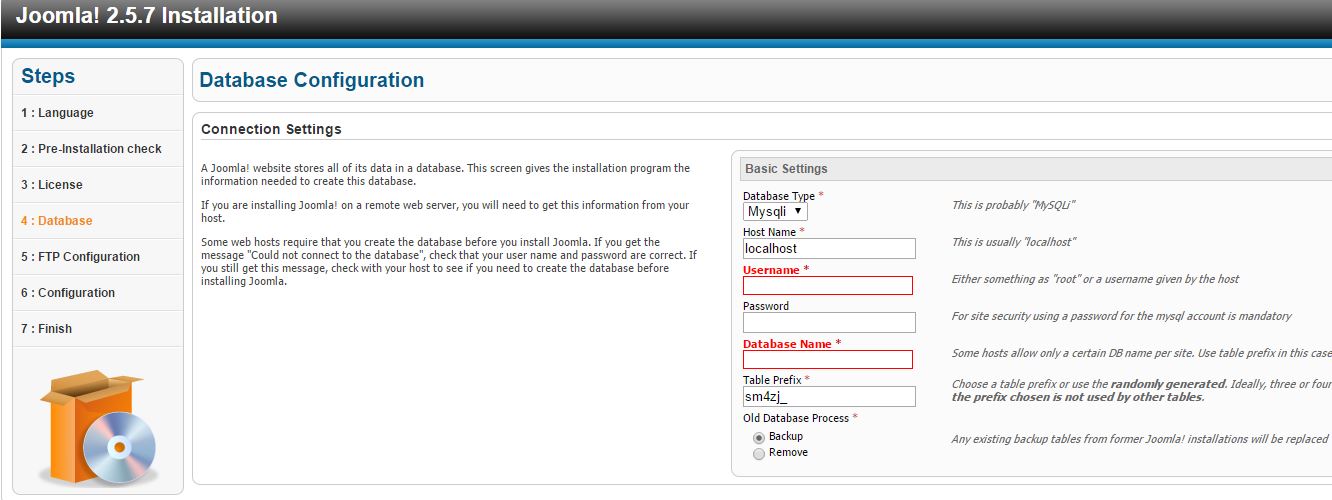Click step 4 Database
1332x500 pixels.
[57, 221]
